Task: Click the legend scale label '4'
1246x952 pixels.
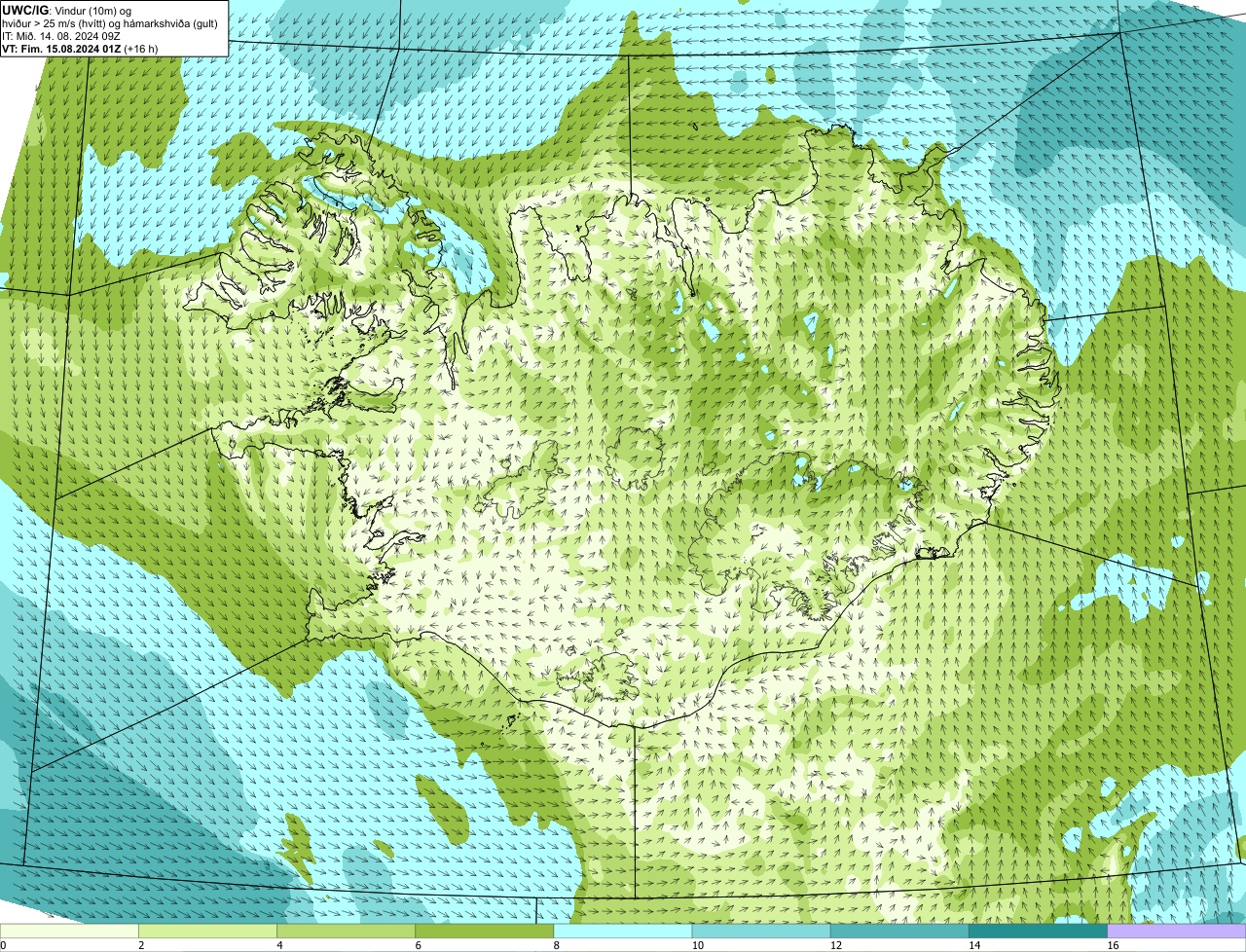Action: (279, 945)
